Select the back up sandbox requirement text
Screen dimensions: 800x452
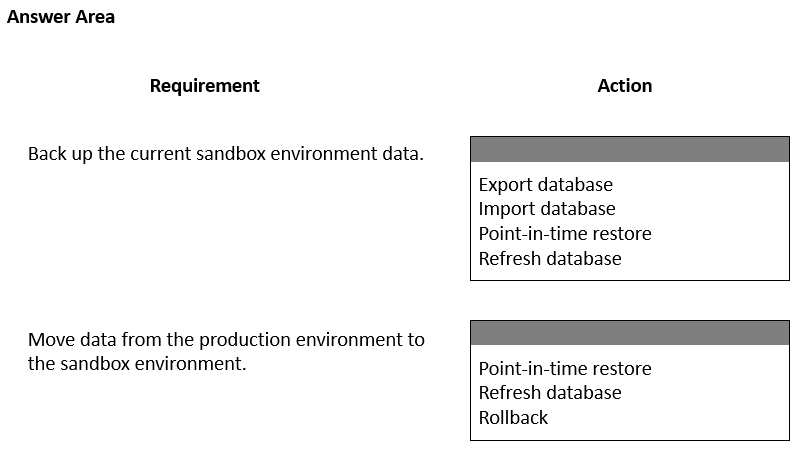point(226,154)
